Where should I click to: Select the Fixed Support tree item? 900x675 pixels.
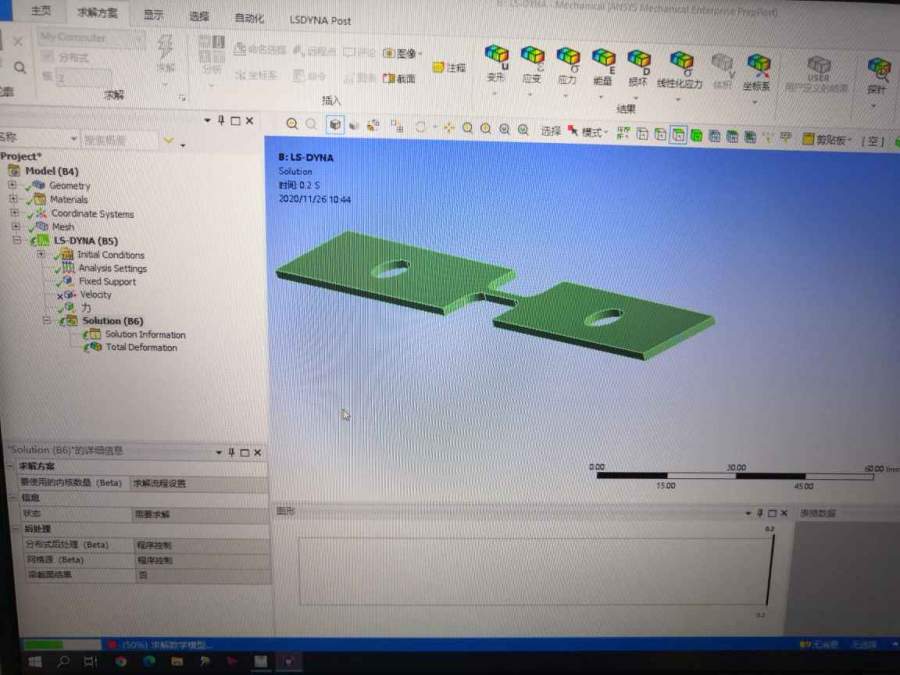(x=107, y=281)
